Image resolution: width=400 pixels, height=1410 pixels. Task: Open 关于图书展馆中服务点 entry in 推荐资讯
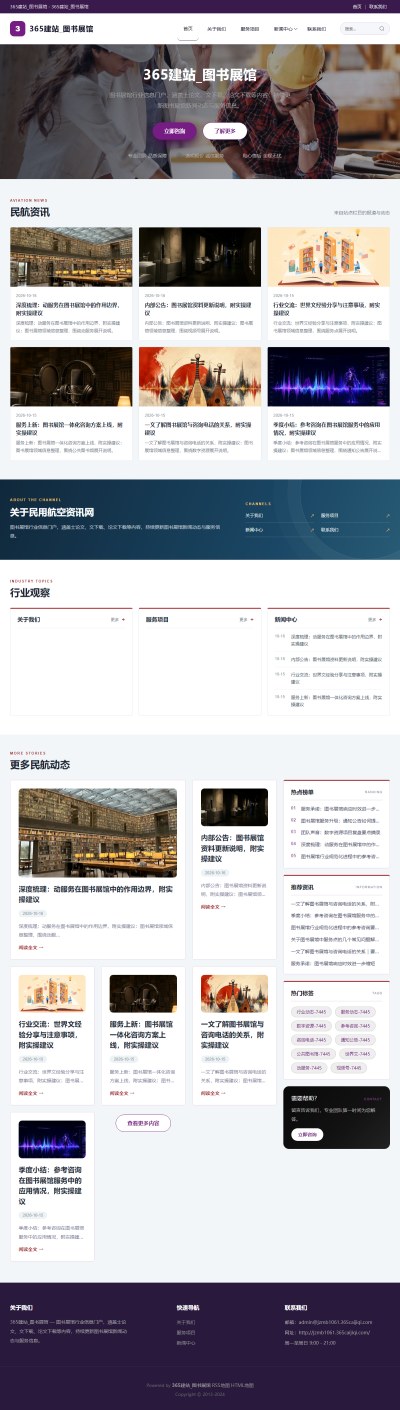click(x=335, y=939)
